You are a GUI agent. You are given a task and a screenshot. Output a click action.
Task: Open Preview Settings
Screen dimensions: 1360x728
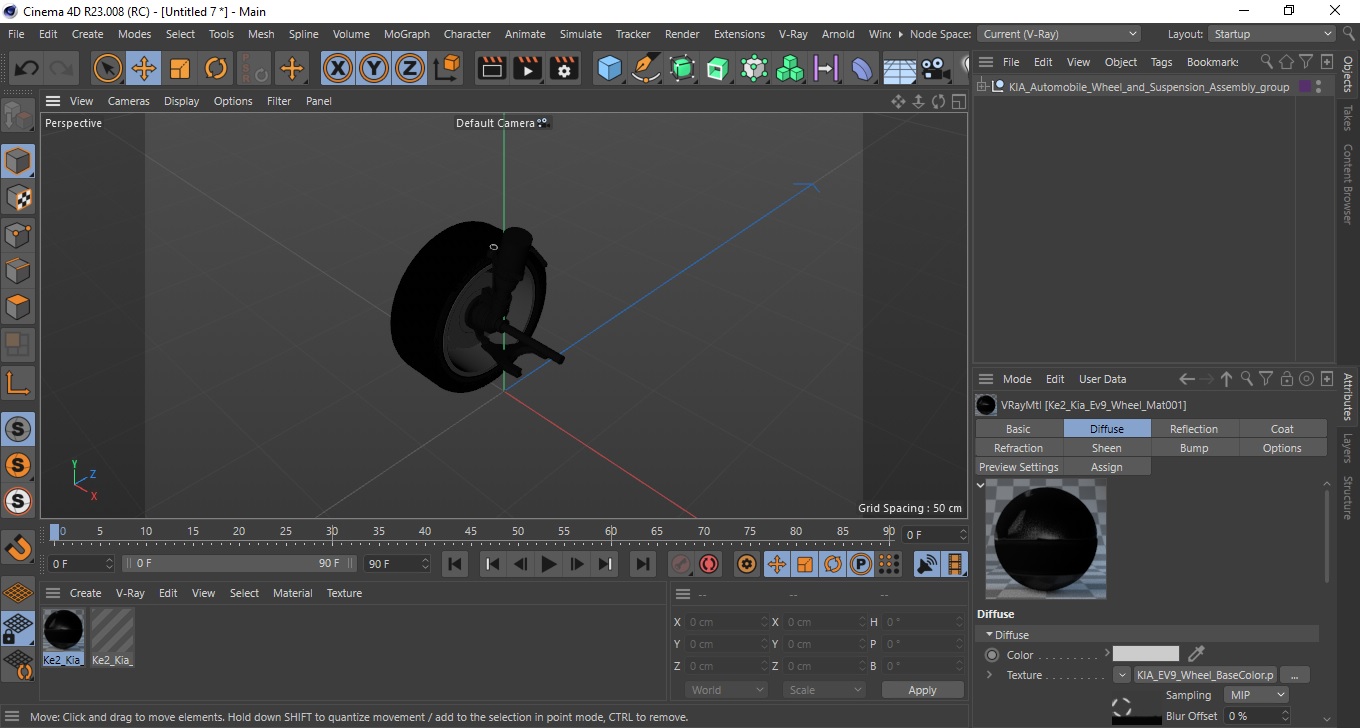click(x=1018, y=467)
